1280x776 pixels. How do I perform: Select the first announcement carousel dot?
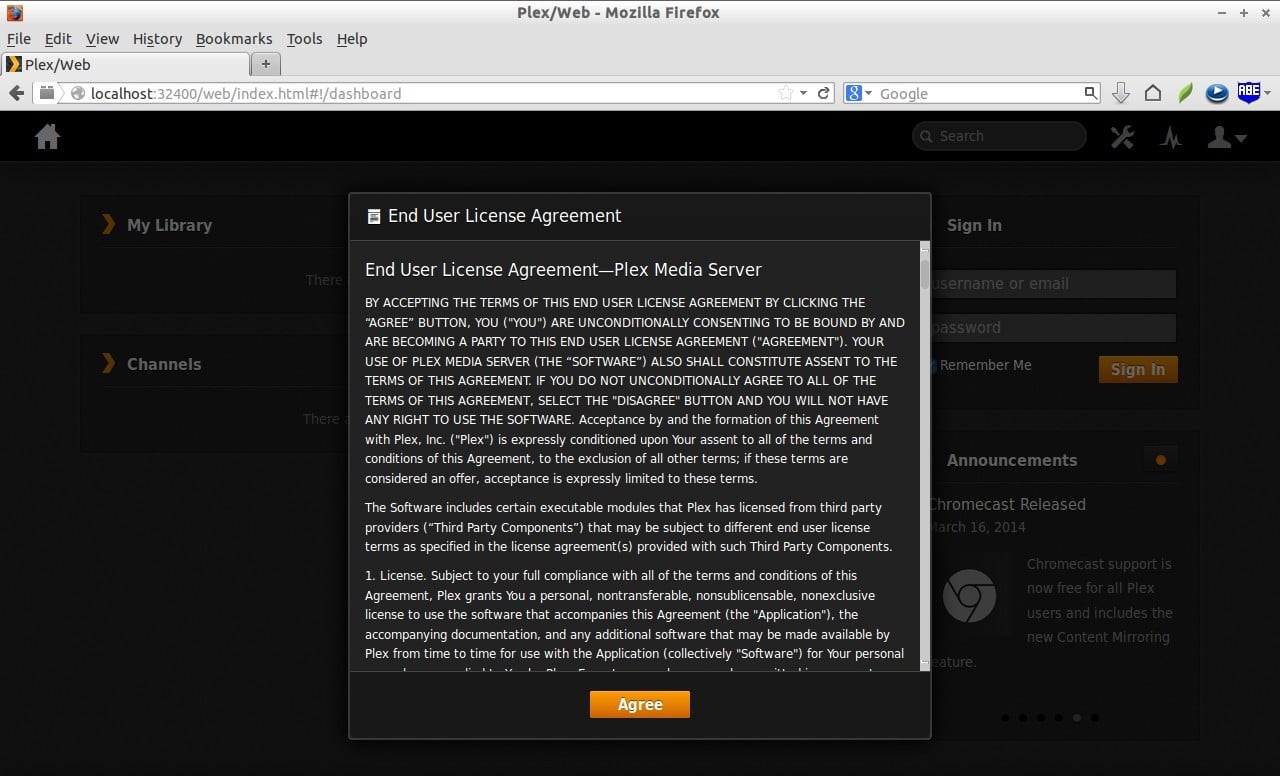pos(1005,717)
